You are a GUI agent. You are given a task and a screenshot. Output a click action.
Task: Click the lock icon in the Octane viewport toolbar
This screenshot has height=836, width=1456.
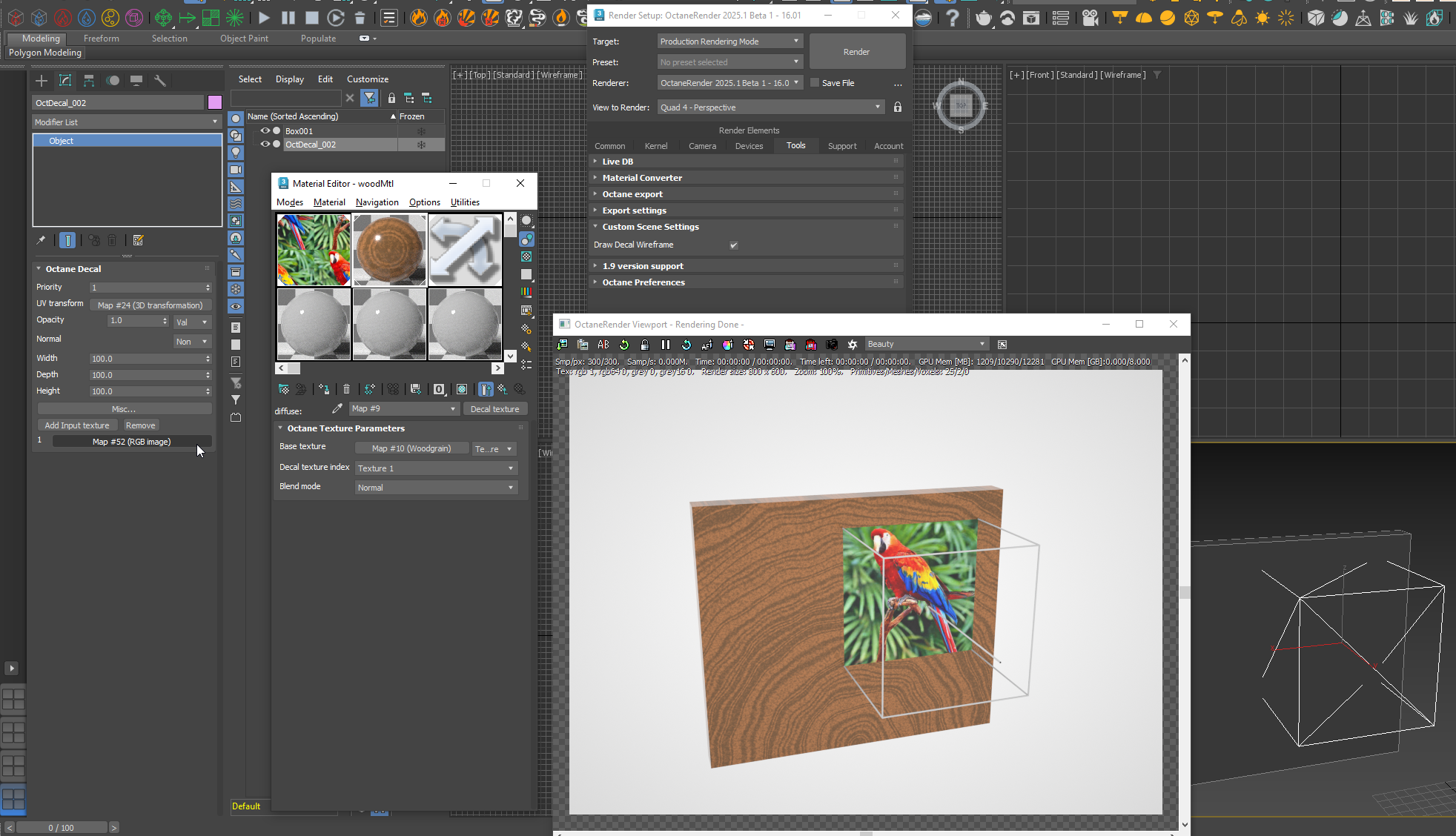645,345
